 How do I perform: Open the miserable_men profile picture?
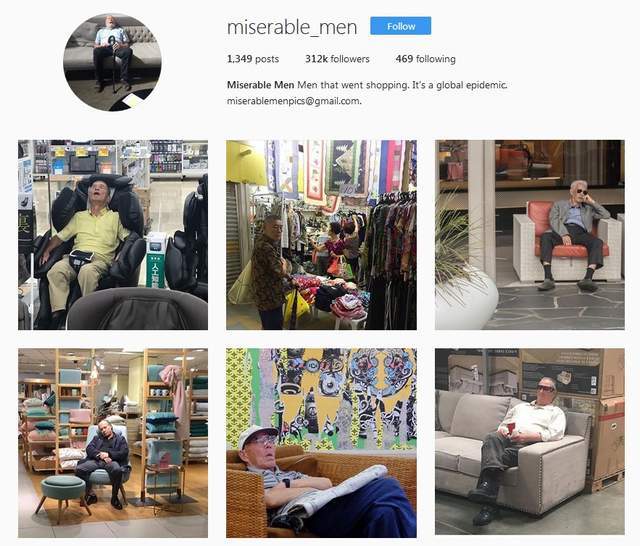click(x=112, y=62)
